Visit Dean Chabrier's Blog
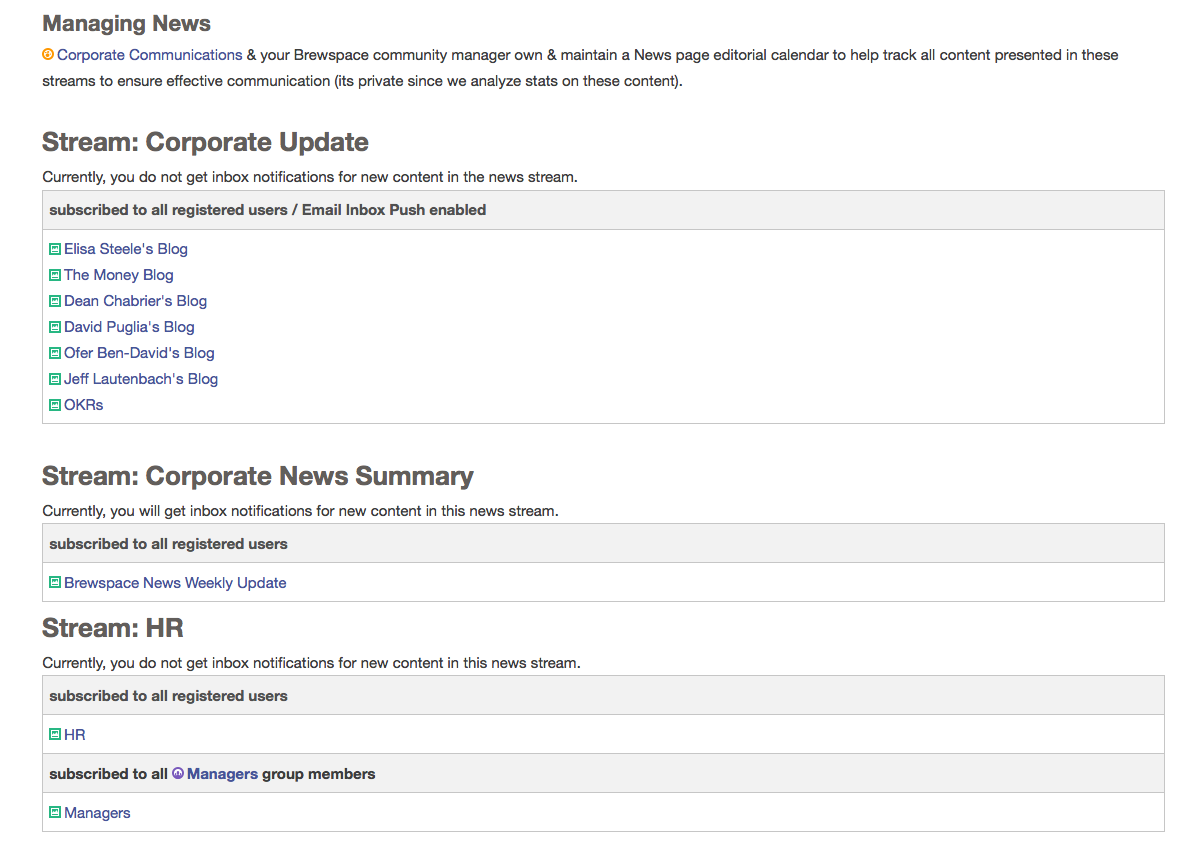The width and height of the screenshot is (1202, 862). coord(136,301)
